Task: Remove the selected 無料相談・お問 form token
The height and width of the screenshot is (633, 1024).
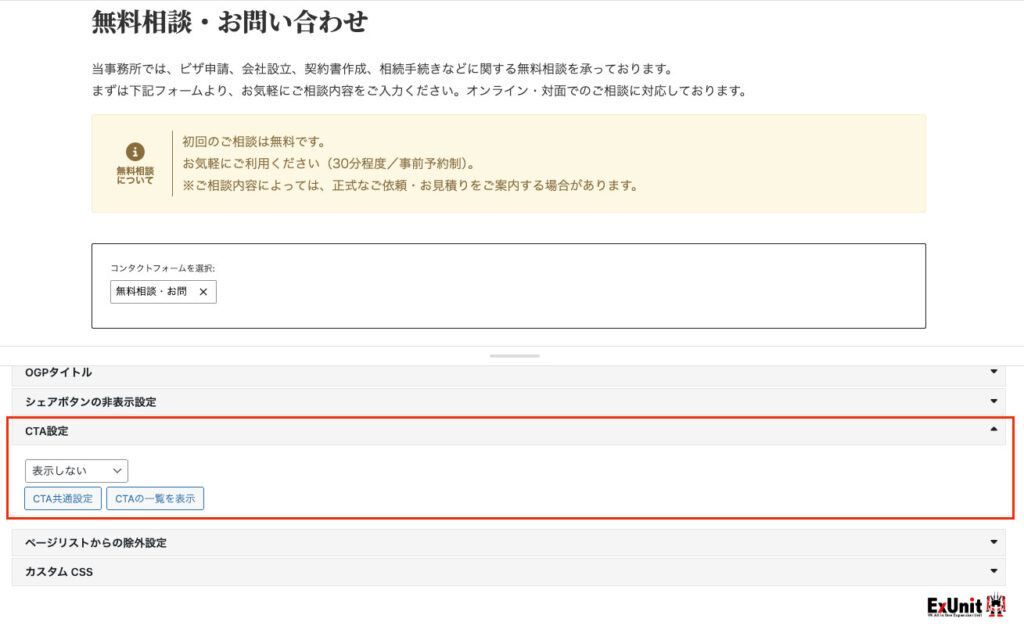Action: tap(203, 292)
